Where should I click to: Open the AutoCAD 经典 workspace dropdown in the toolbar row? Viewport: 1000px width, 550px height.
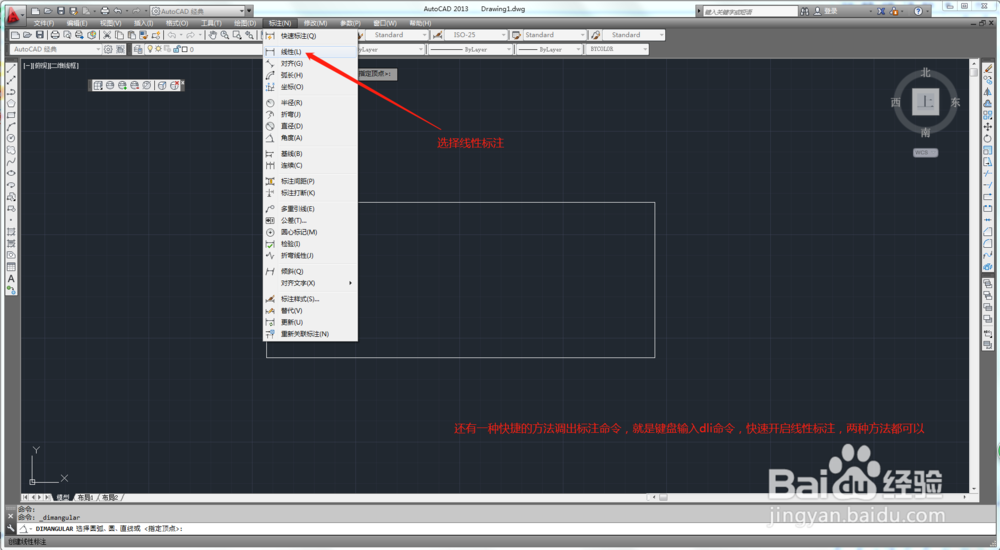tap(98, 49)
